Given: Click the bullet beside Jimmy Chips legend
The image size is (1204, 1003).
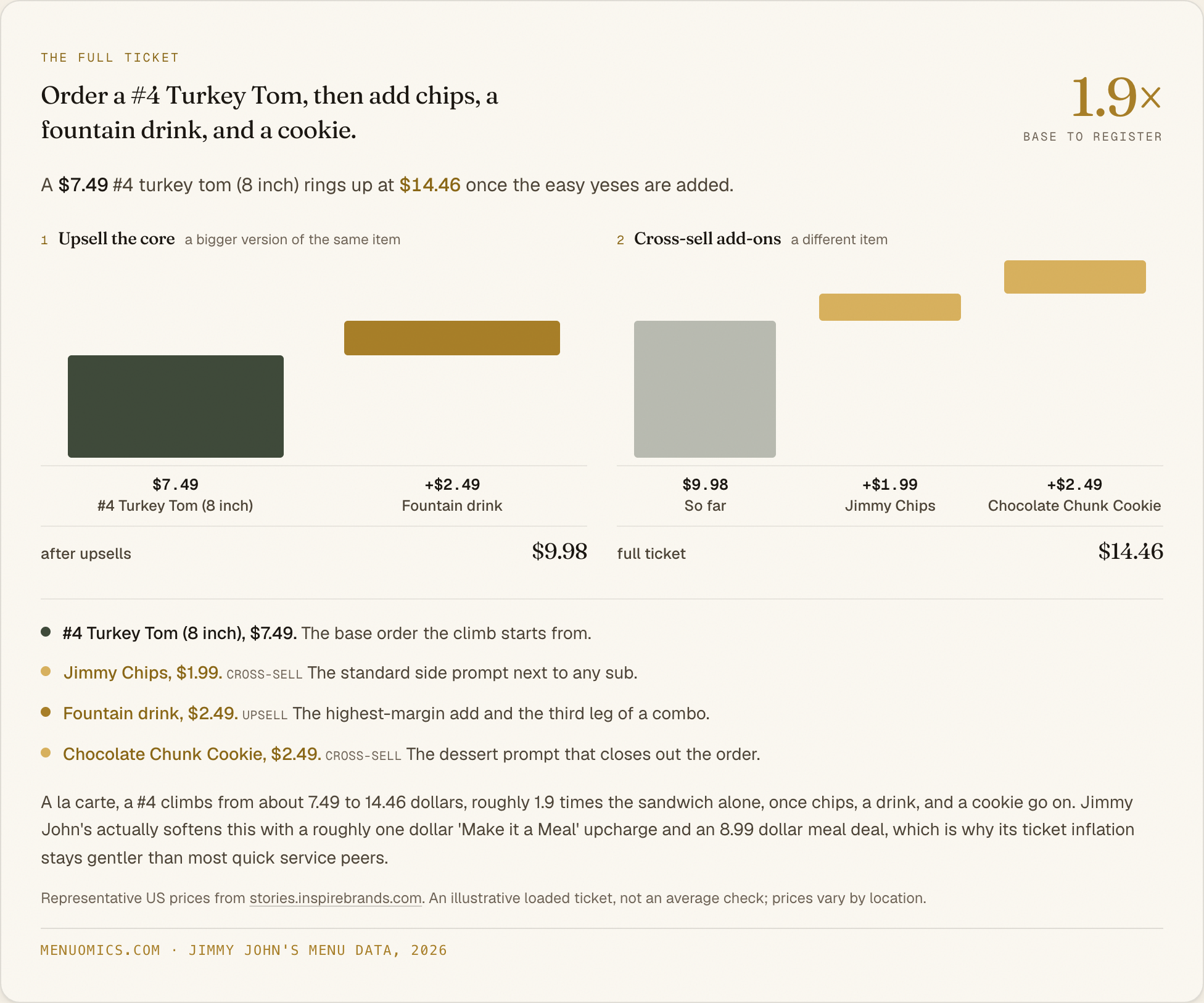Looking at the screenshot, I should (46, 671).
